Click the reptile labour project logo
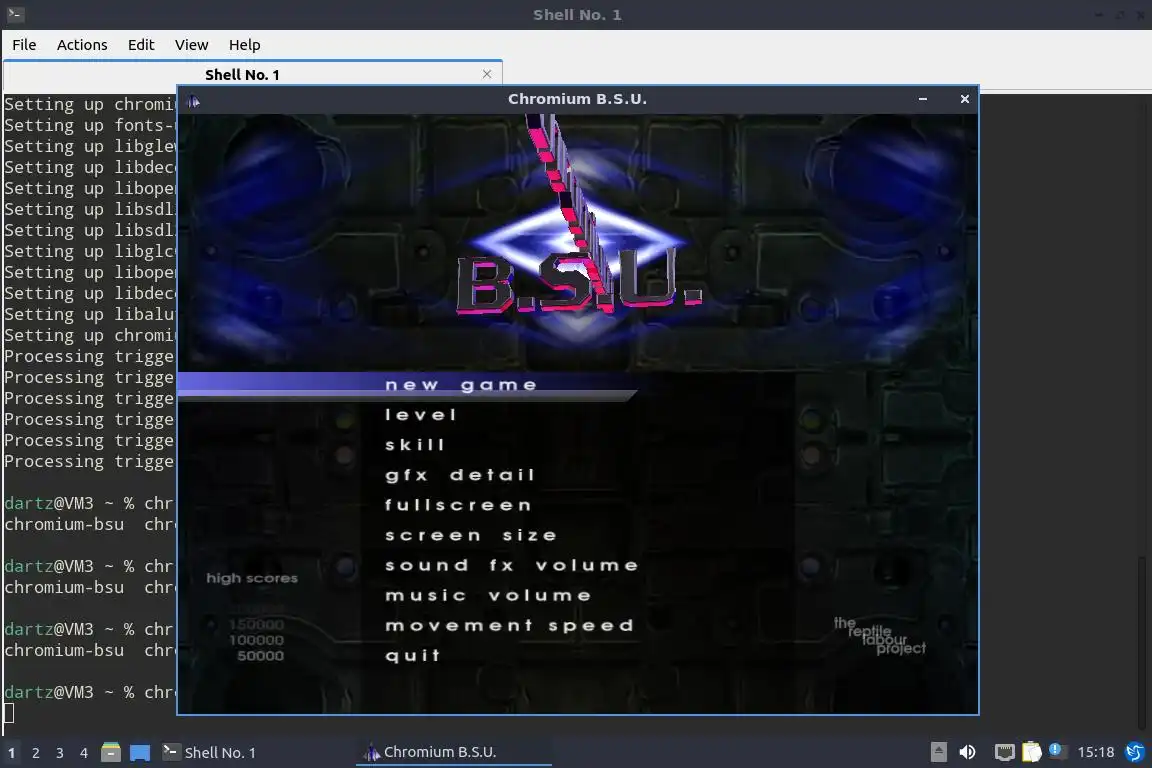Screen dimensions: 1152x768 [880, 636]
